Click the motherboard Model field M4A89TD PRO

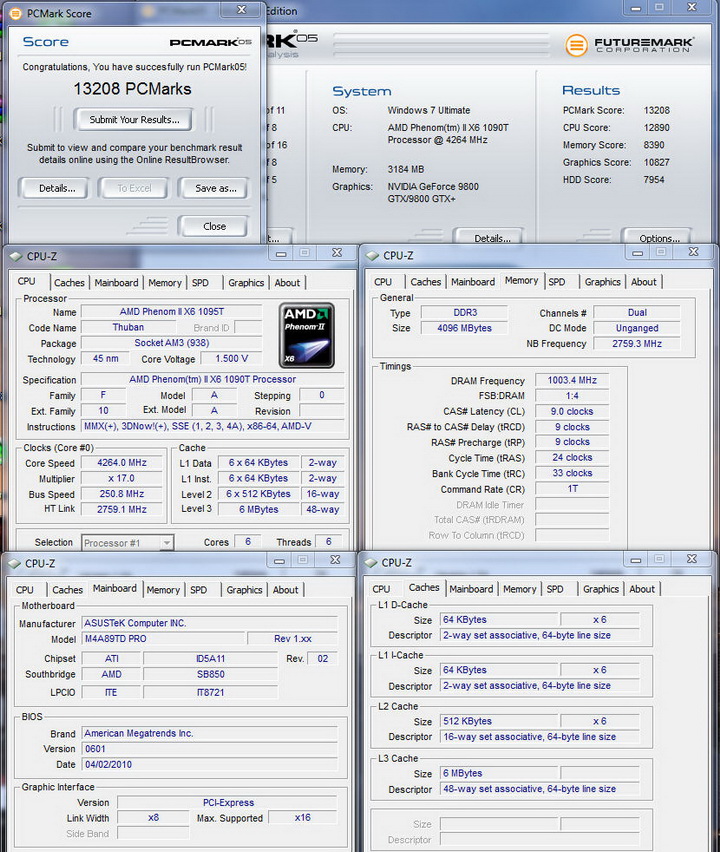[x=164, y=639]
